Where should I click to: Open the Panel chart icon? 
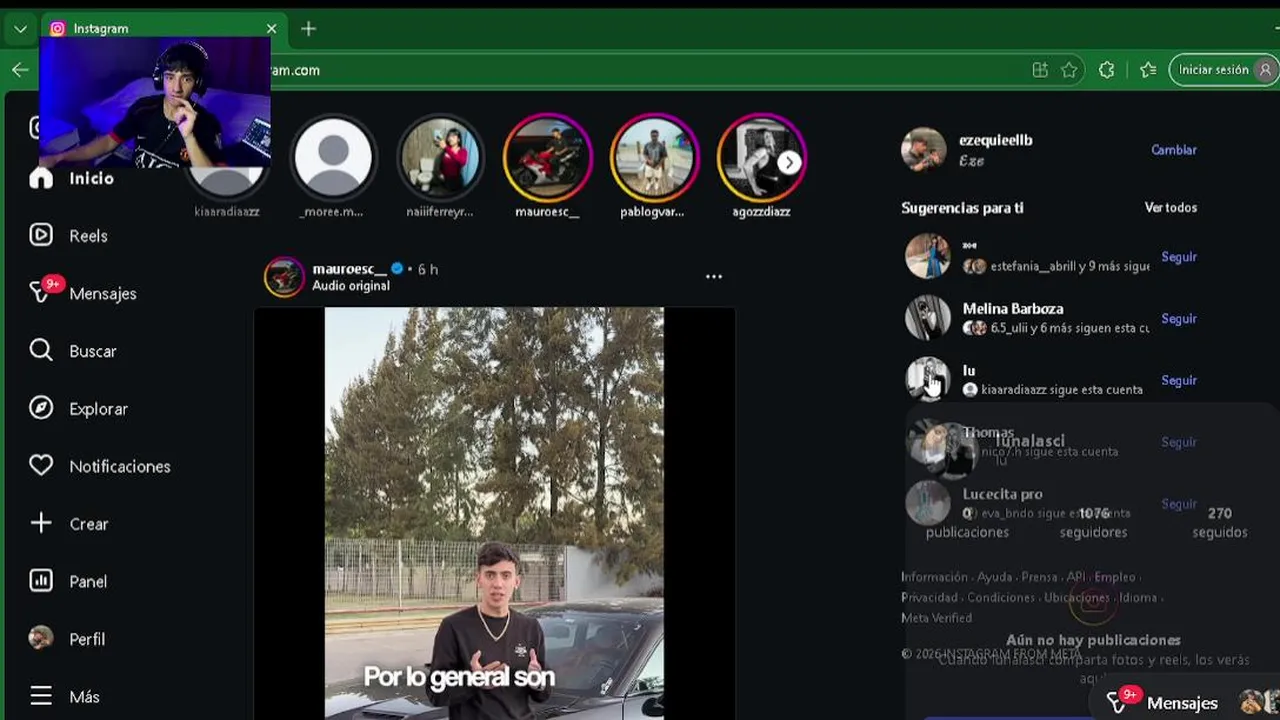[x=41, y=581]
